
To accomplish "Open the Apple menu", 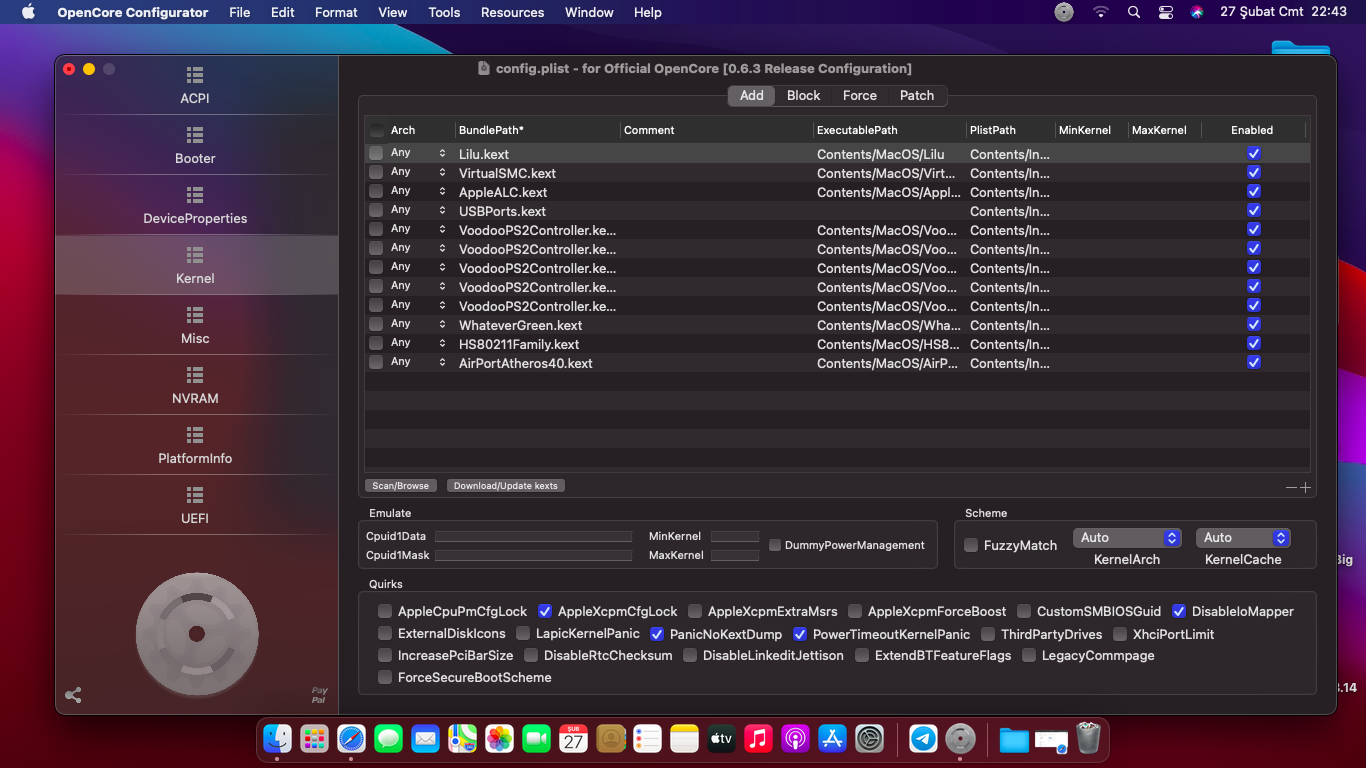I will [x=28, y=12].
